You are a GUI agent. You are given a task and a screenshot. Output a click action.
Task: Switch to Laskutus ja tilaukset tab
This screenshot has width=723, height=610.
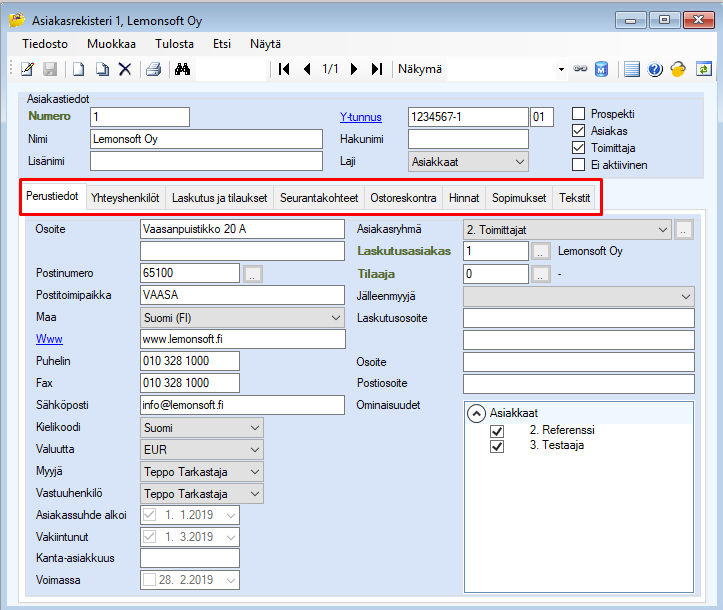219,198
